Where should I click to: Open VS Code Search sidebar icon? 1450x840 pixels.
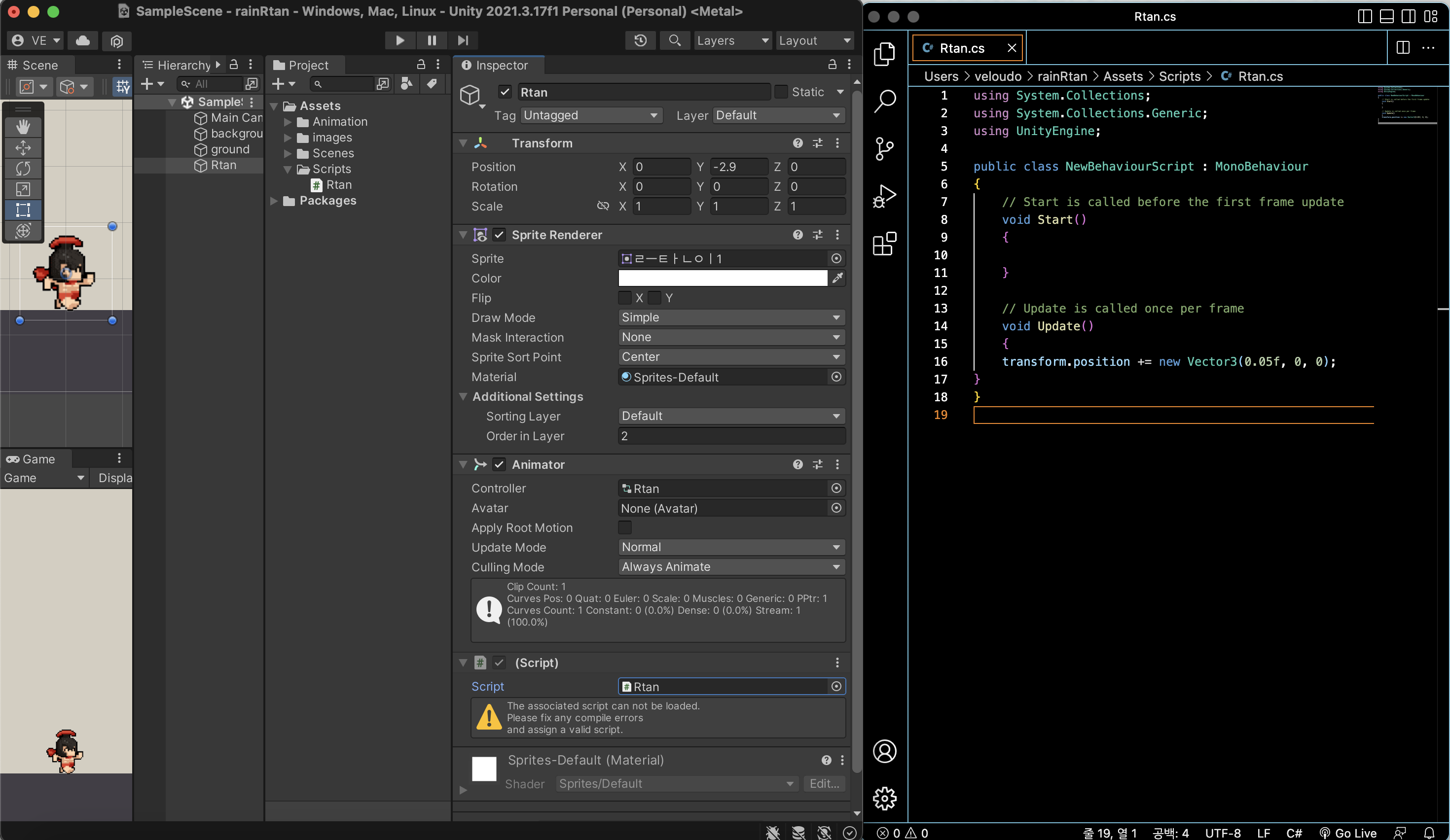(x=884, y=101)
